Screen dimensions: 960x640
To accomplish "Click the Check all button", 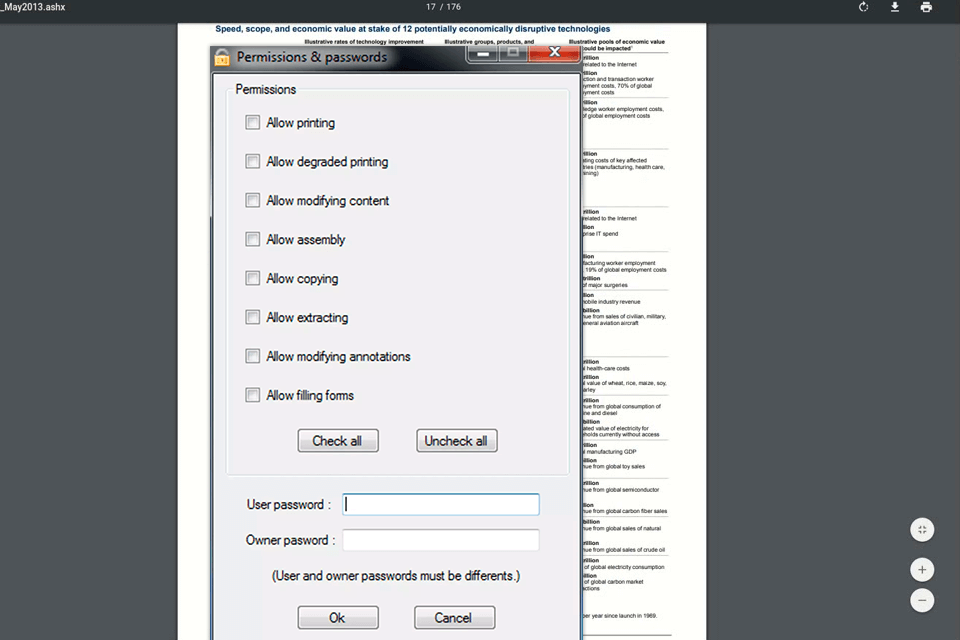I will tap(338, 441).
